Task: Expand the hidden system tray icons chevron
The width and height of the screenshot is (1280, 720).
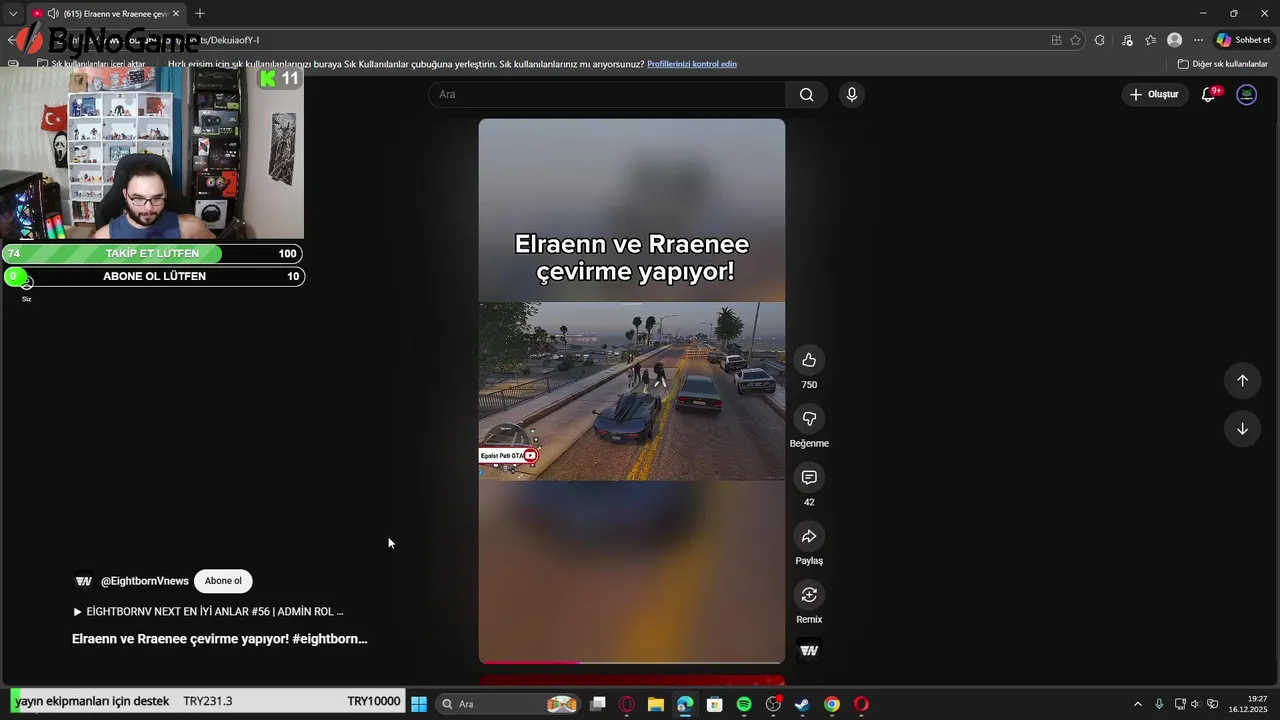Action: (1137, 704)
